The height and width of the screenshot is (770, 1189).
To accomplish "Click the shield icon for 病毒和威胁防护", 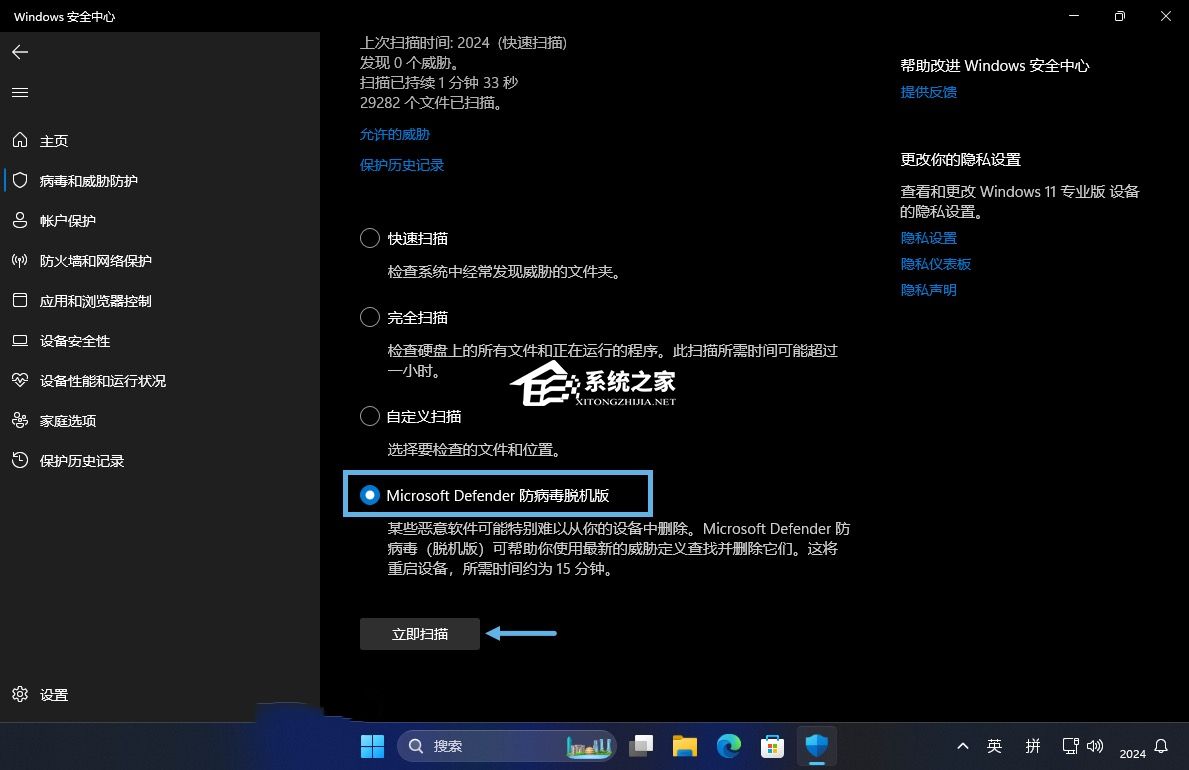I will point(20,181).
